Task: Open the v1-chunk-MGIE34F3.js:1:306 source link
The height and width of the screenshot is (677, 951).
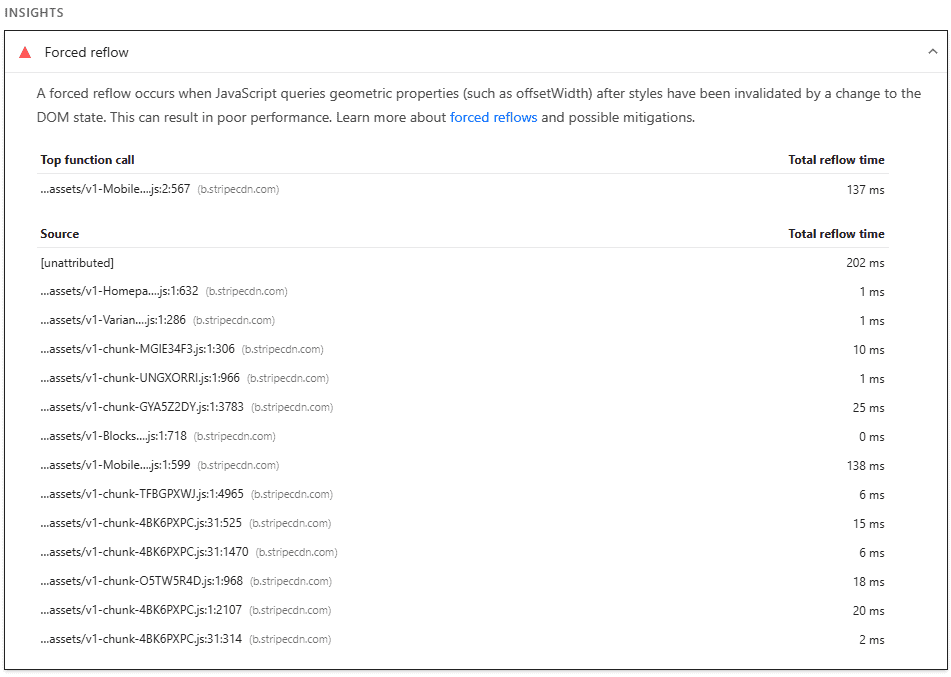Action: pyautogui.click(x=137, y=350)
